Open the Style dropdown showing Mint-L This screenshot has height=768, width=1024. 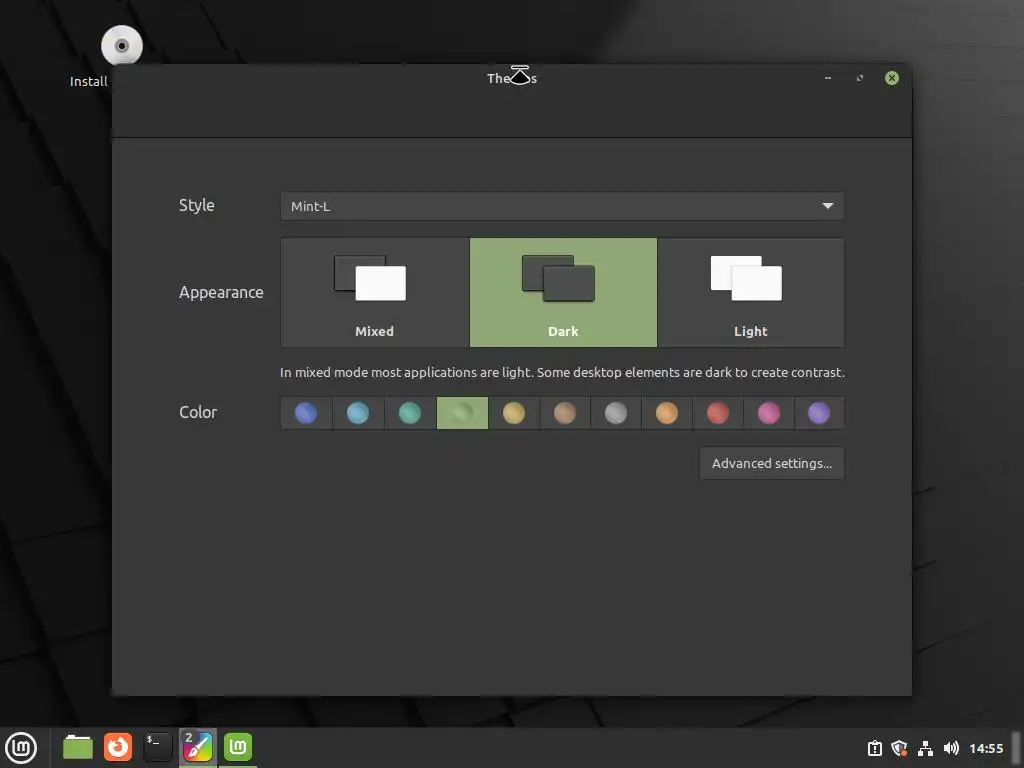pos(562,206)
